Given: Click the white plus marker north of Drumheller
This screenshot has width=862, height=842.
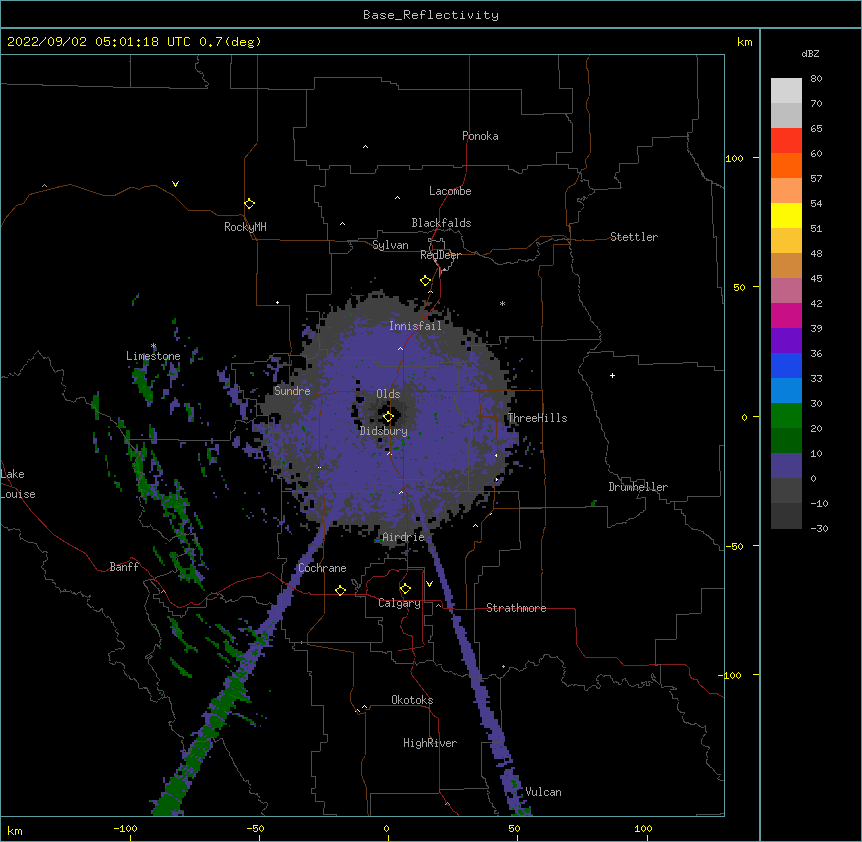Looking at the screenshot, I should (x=612, y=375).
